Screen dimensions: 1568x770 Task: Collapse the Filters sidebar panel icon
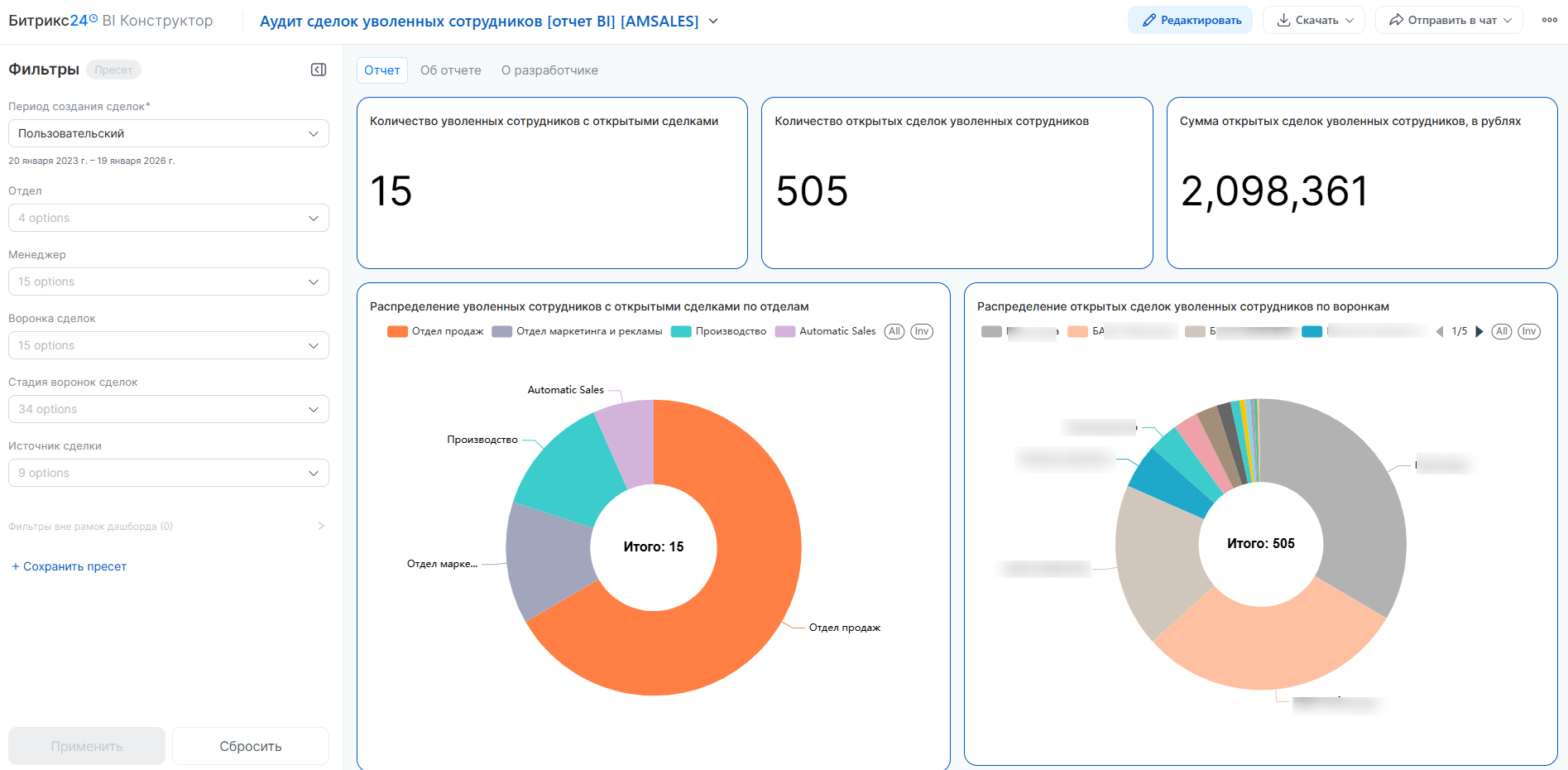tap(318, 70)
